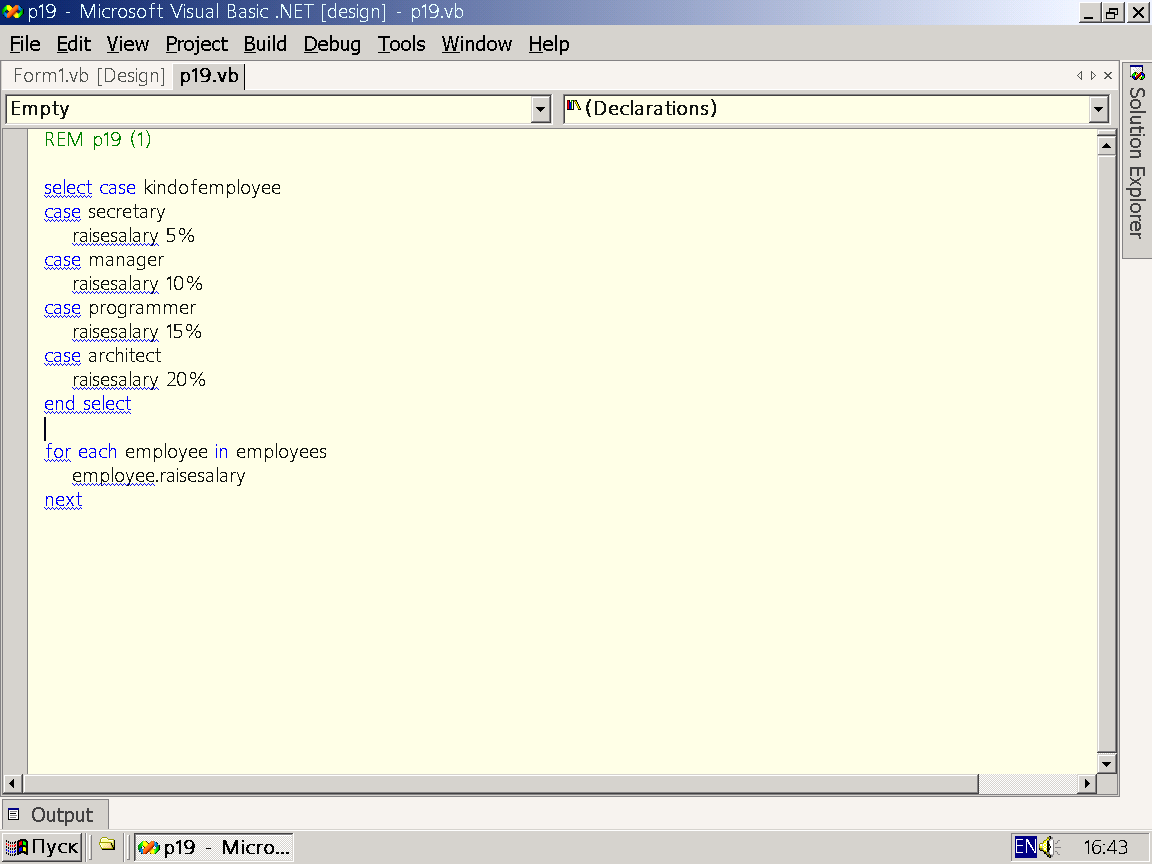Click on 'end select' code line
Image resolution: width=1152 pixels, height=864 pixels.
88,404
